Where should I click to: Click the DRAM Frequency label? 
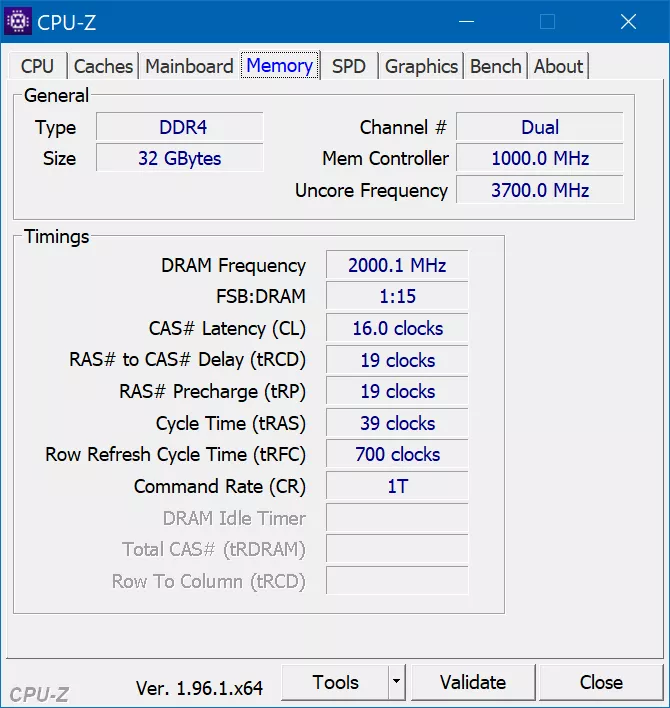point(233,266)
